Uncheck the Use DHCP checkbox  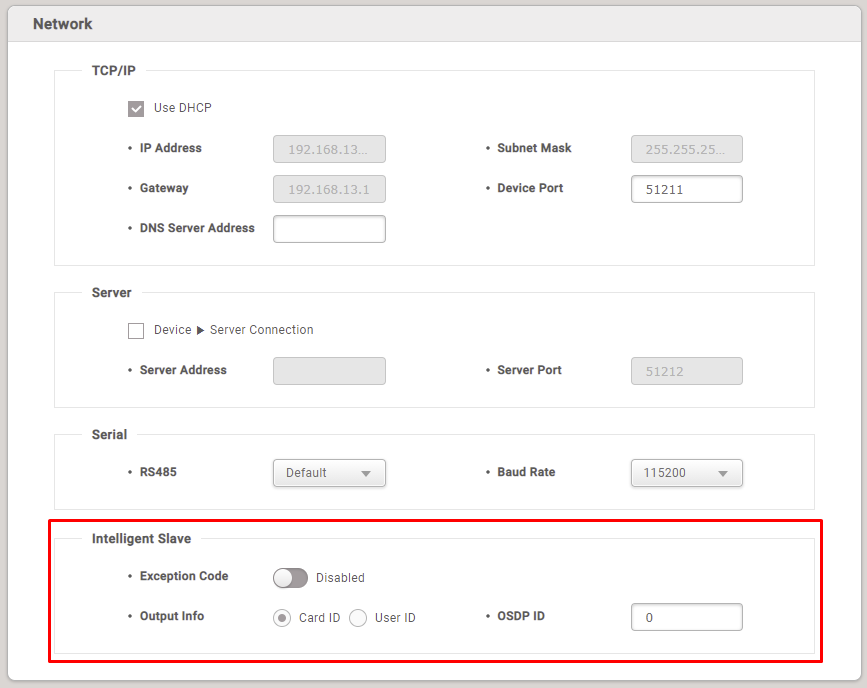[136, 109]
